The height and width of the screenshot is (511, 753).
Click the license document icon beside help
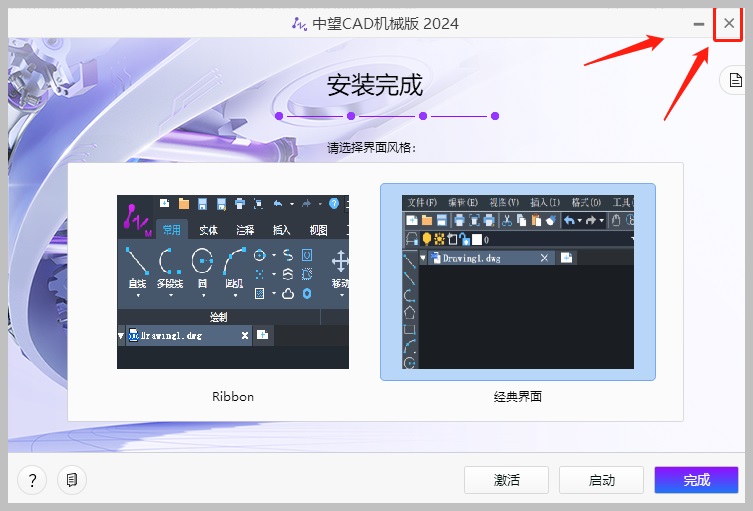(x=72, y=480)
